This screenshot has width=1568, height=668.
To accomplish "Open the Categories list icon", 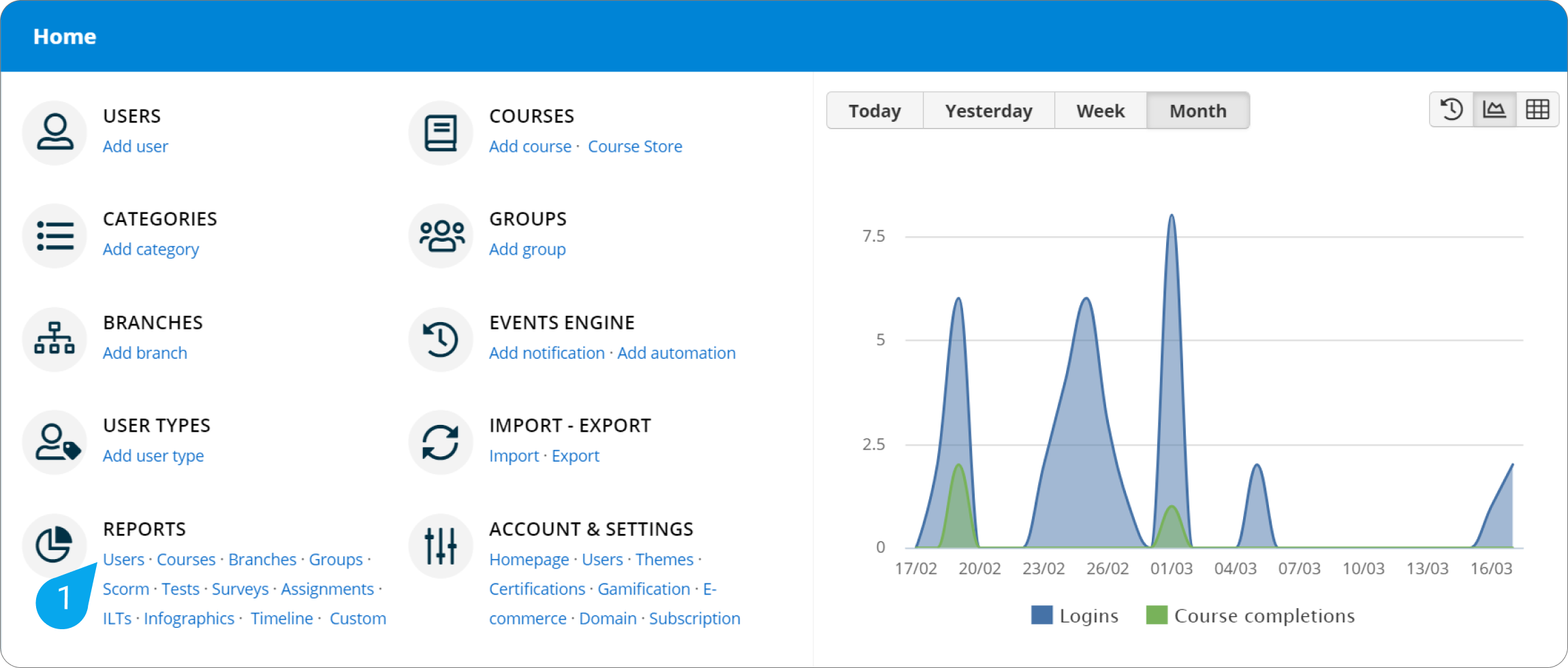I will pyautogui.click(x=54, y=236).
